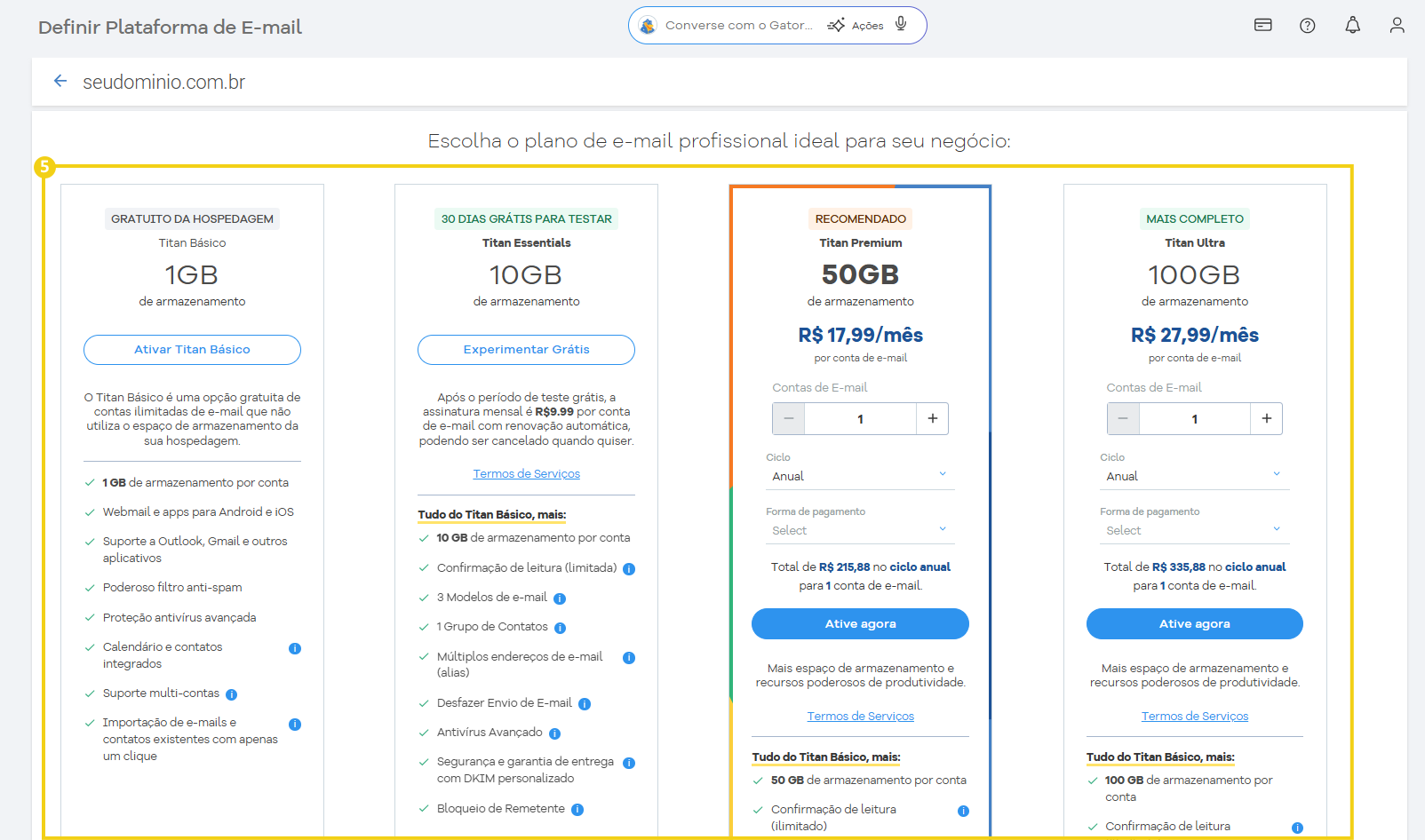1425x840 pixels.
Task: Open the help question mark icon
Action: [x=1307, y=26]
